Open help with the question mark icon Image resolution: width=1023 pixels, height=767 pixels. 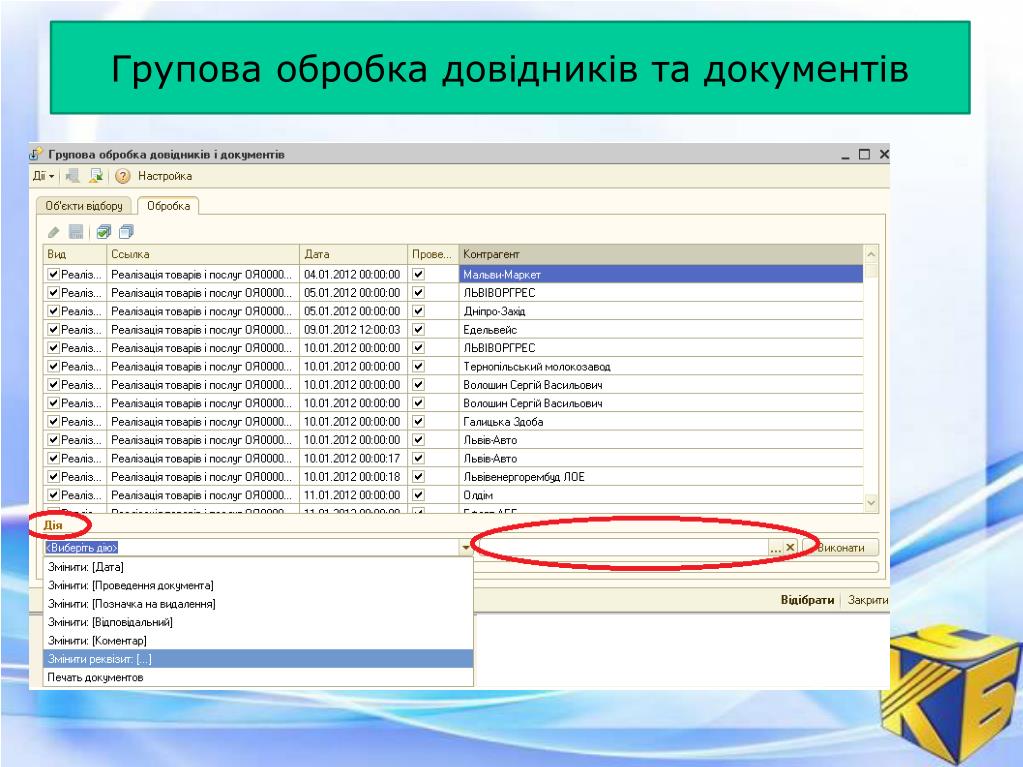point(123,176)
